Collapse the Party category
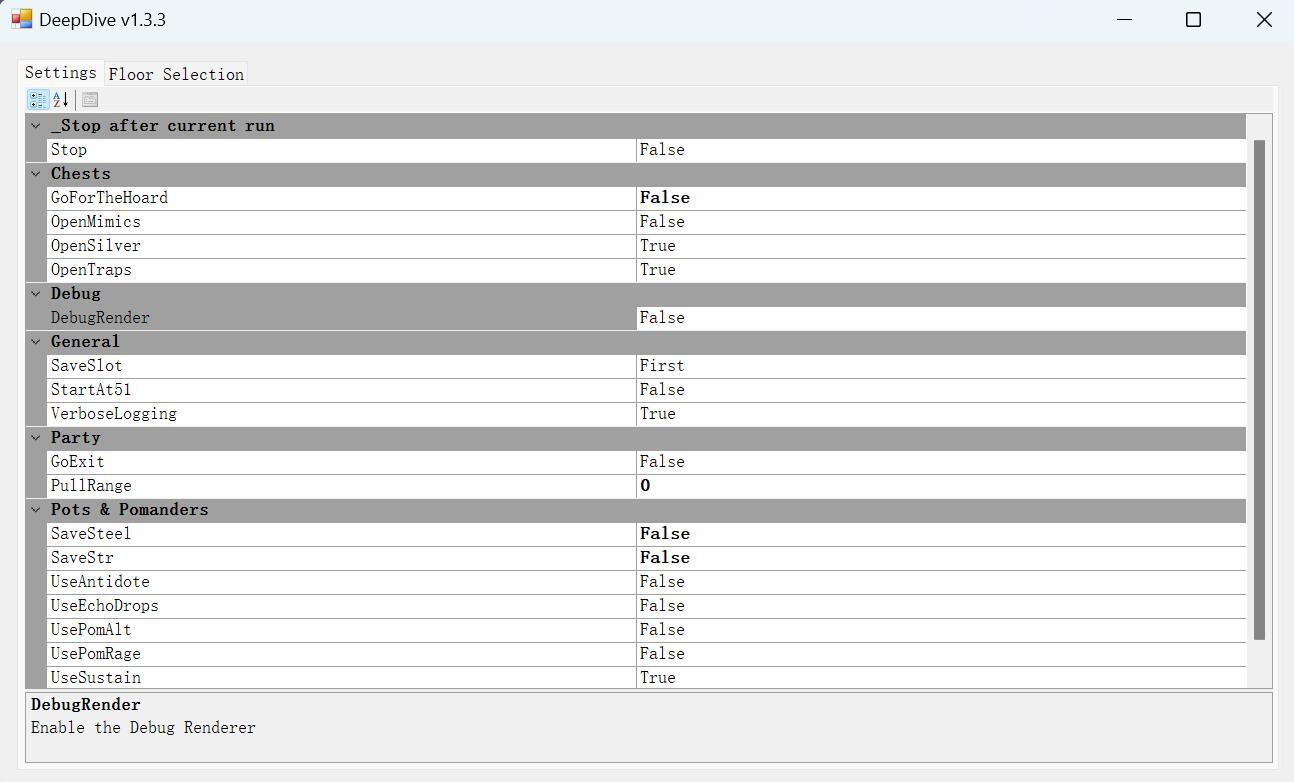This screenshot has height=782, width=1294. point(36,438)
